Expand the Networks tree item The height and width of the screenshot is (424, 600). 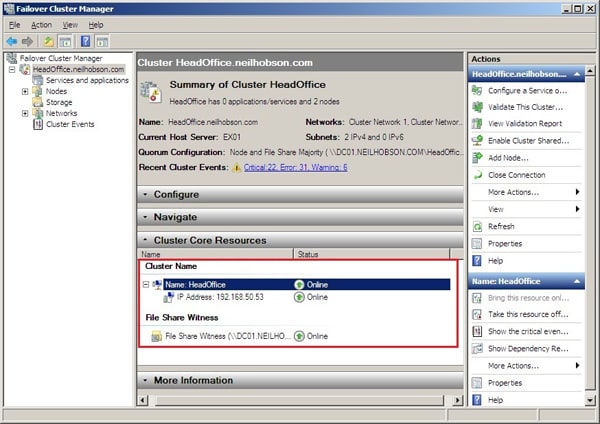point(25,113)
